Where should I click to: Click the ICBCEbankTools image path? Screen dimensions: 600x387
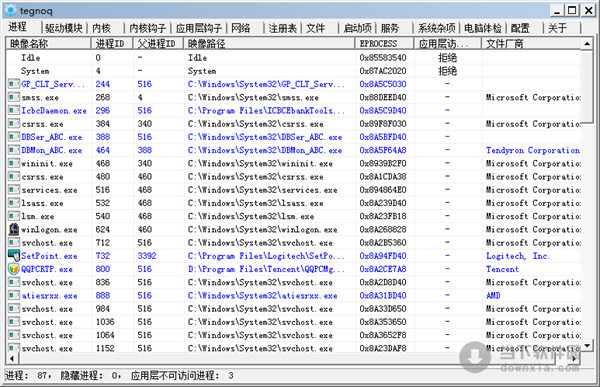(266, 111)
